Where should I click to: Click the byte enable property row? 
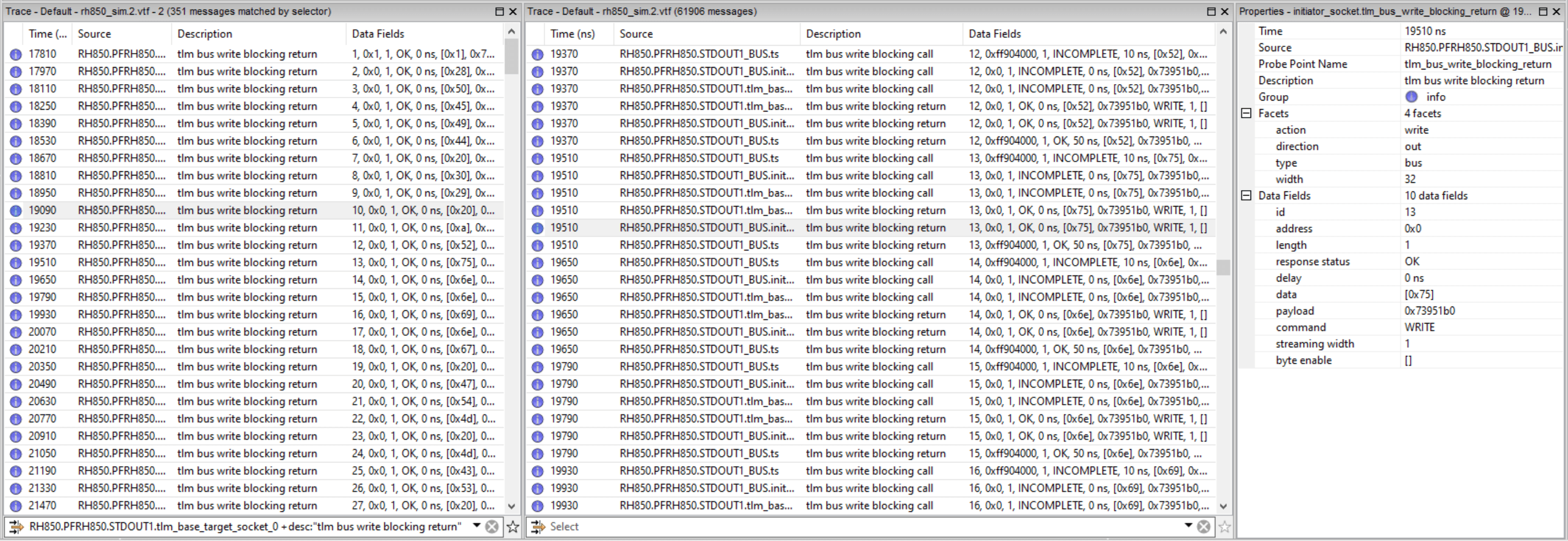click(x=1401, y=360)
